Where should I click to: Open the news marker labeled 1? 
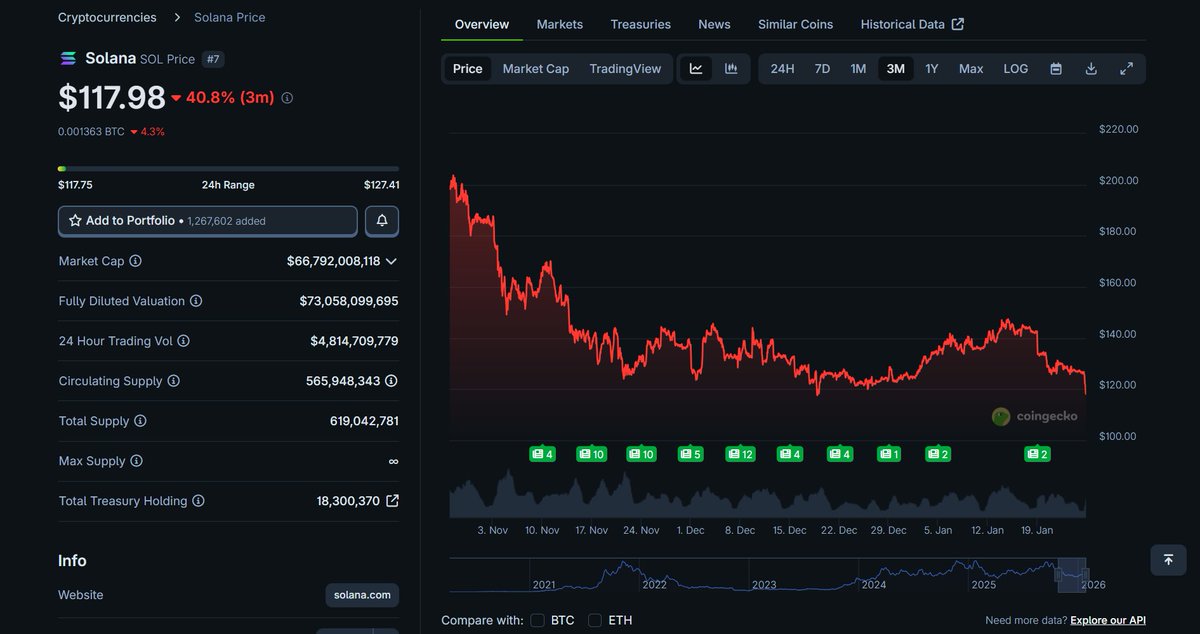point(889,454)
